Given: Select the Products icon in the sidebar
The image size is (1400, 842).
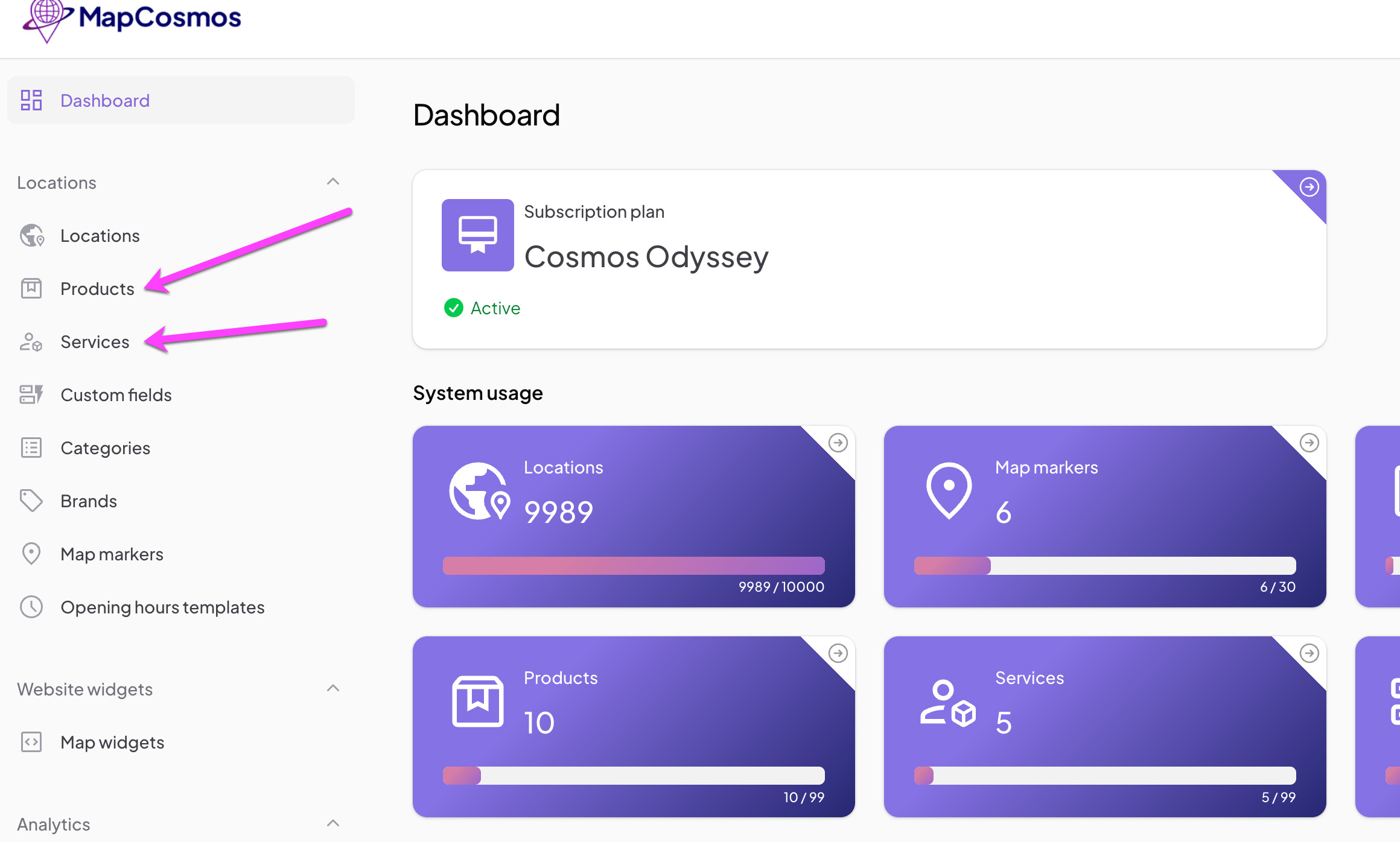Looking at the screenshot, I should 32,288.
